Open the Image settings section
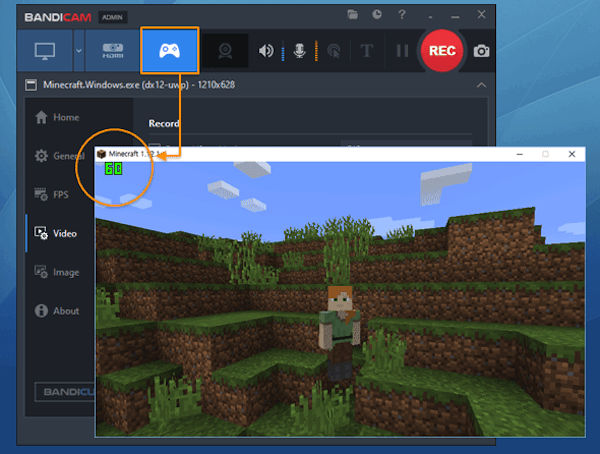The height and width of the screenshot is (454, 600). coord(57,272)
